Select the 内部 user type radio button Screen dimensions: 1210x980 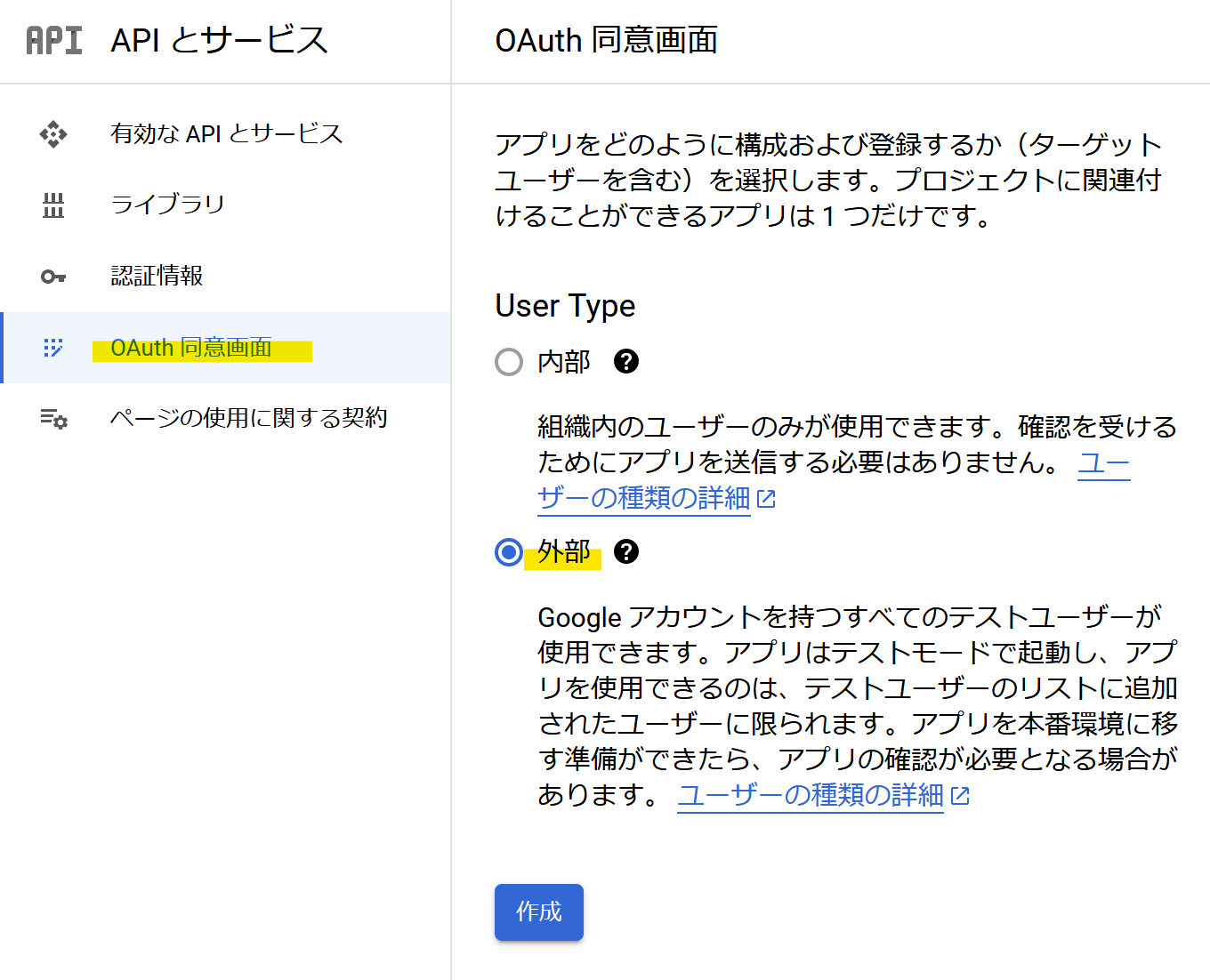click(x=509, y=362)
